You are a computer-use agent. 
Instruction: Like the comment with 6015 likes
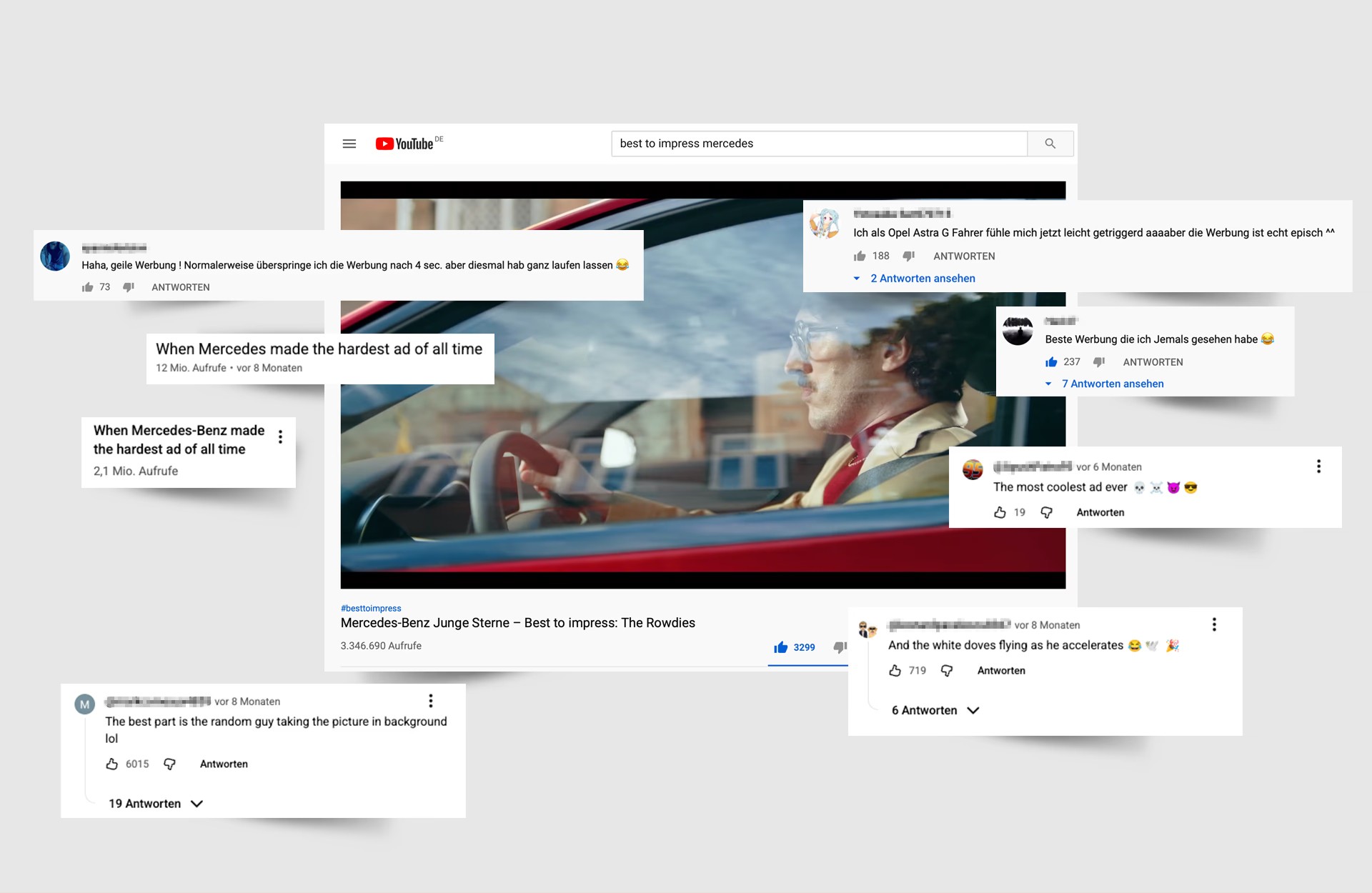click(x=112, y=764)
